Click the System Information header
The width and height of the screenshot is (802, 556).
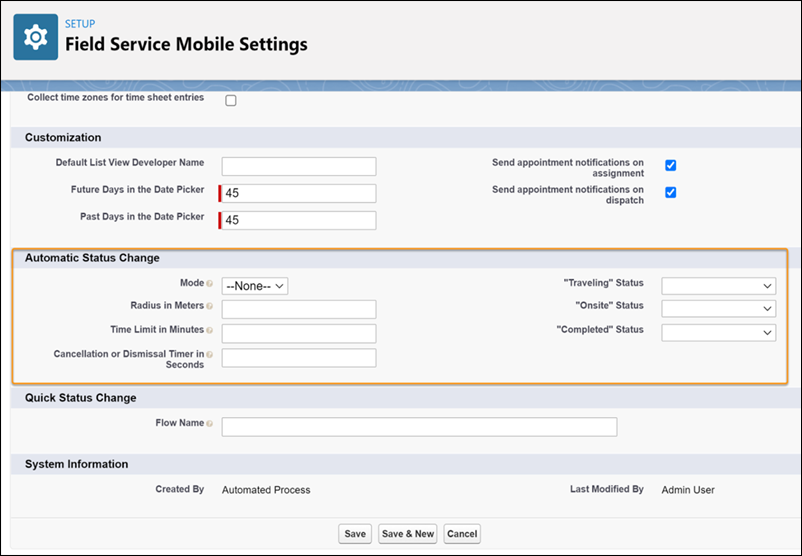77,464
